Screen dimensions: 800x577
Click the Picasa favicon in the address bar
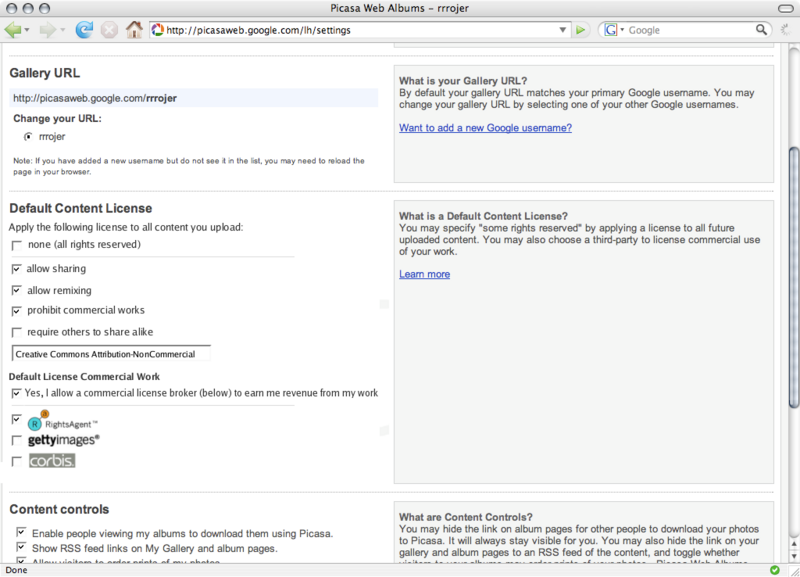[158, 30]
